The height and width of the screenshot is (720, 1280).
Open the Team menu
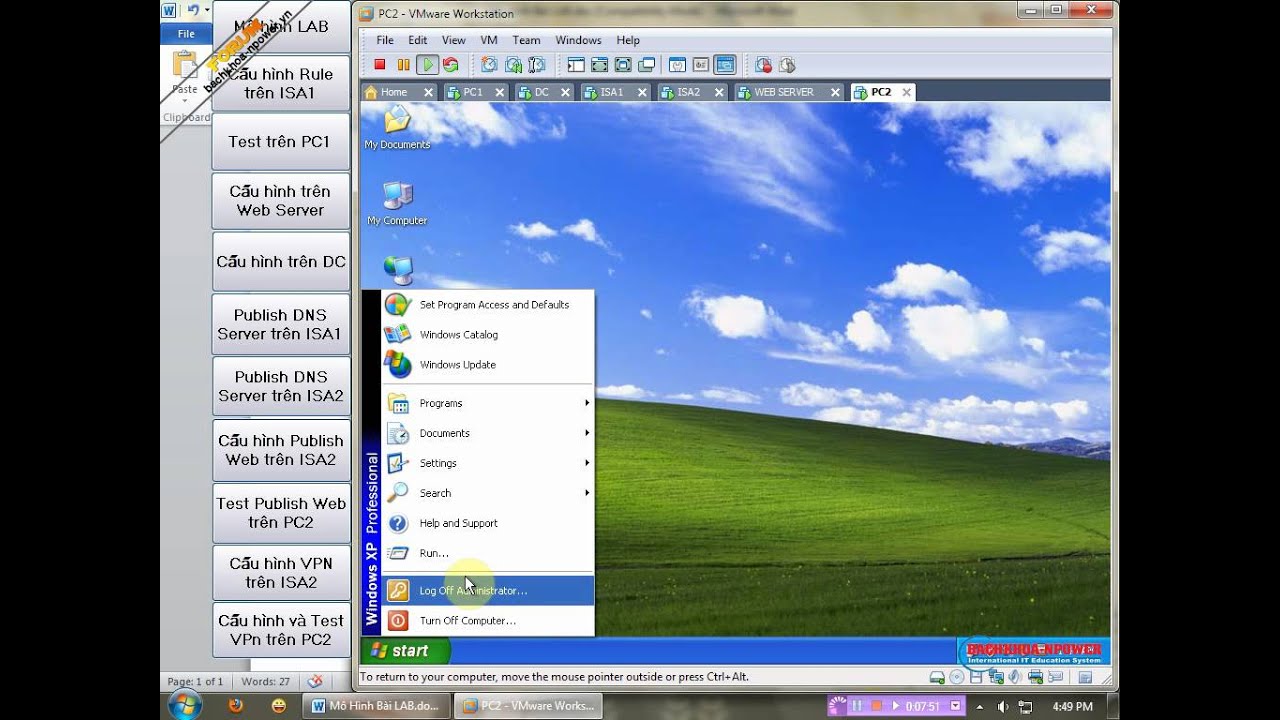pos(526,40)
